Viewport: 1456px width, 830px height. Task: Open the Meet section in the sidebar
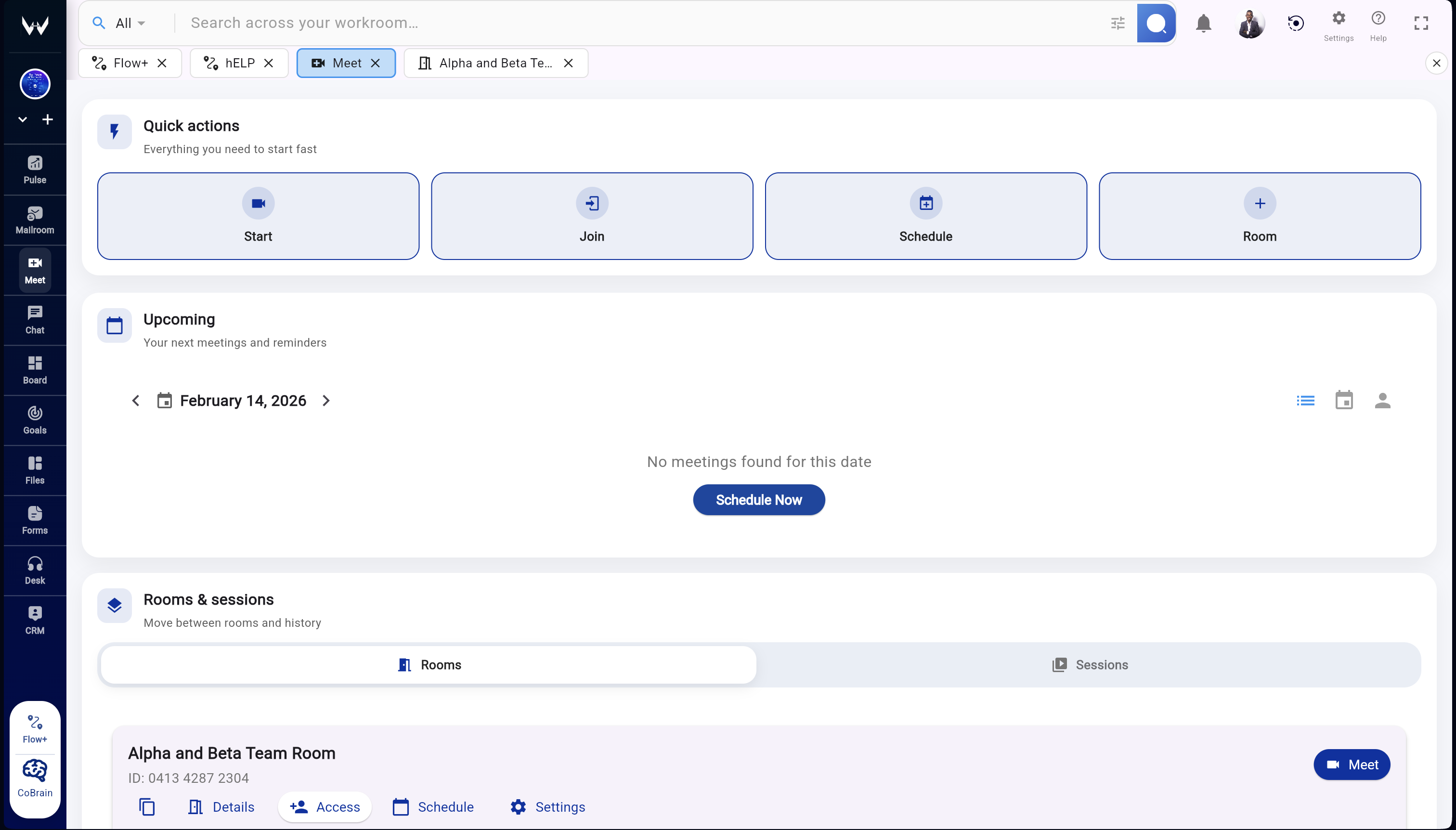(34, 270)
